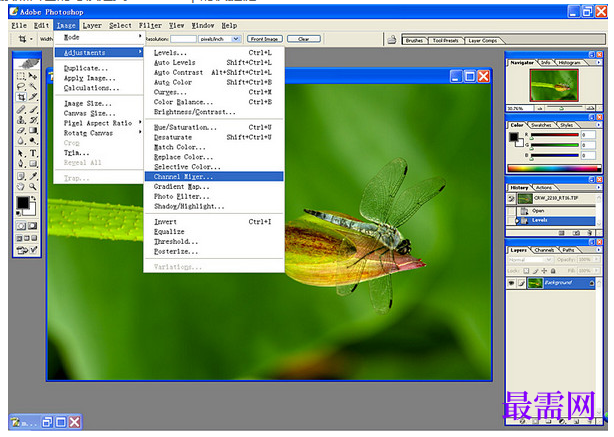Select Levels state in History palette
Viewport: 614px width, 437px height.
556,220
